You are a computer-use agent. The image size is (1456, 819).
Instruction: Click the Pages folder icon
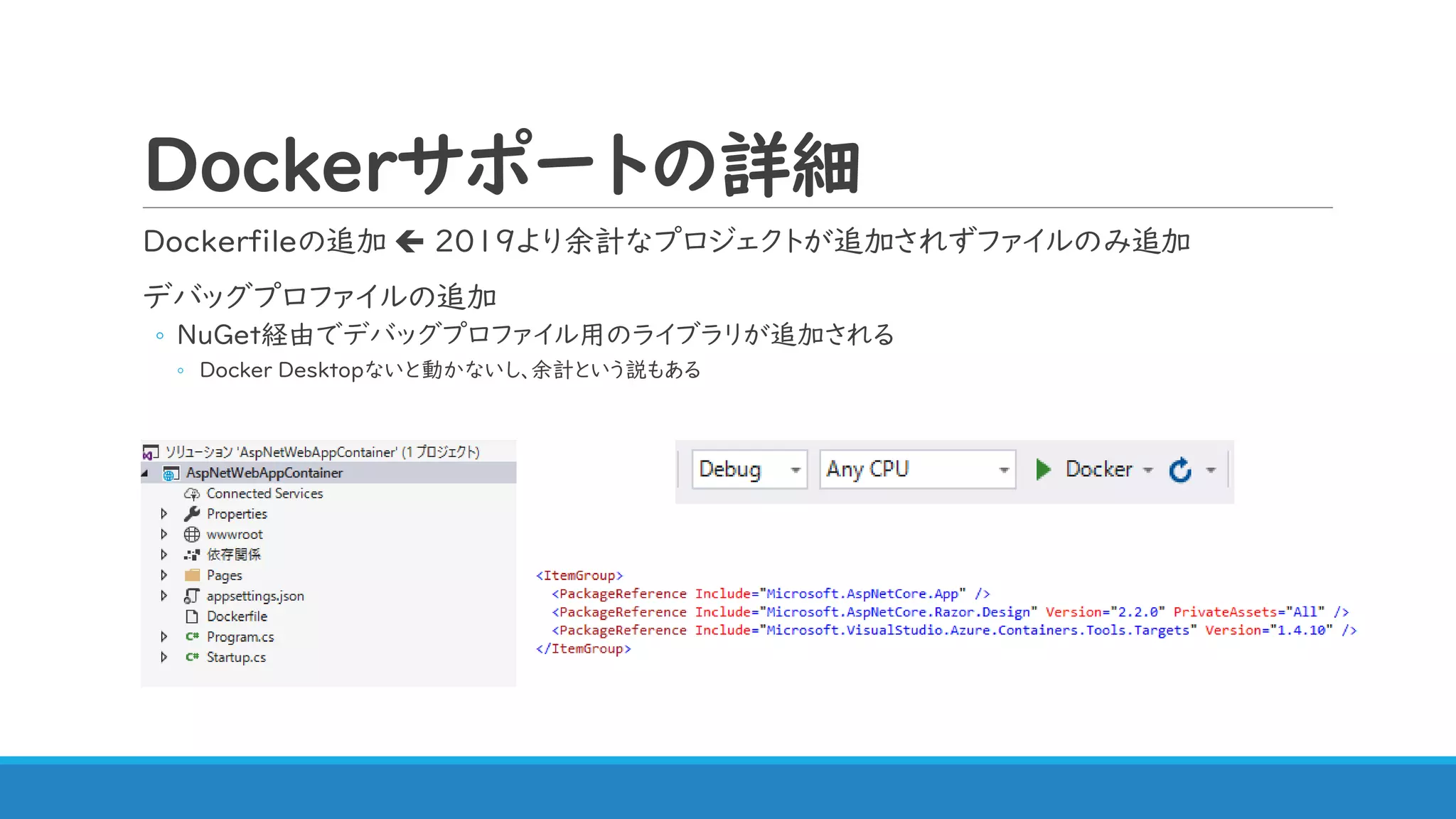192,575
